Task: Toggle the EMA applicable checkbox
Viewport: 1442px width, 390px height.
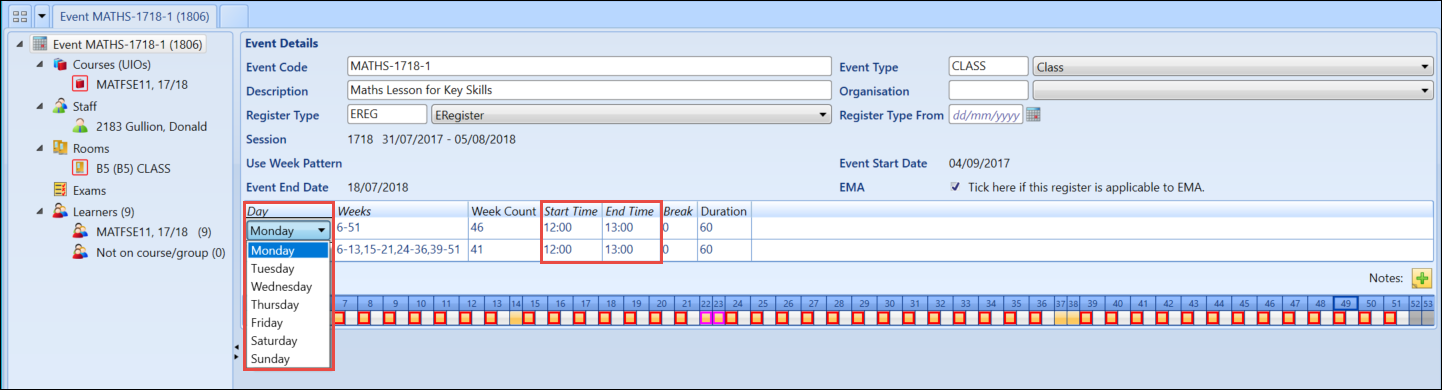Action: pos(956,187)
